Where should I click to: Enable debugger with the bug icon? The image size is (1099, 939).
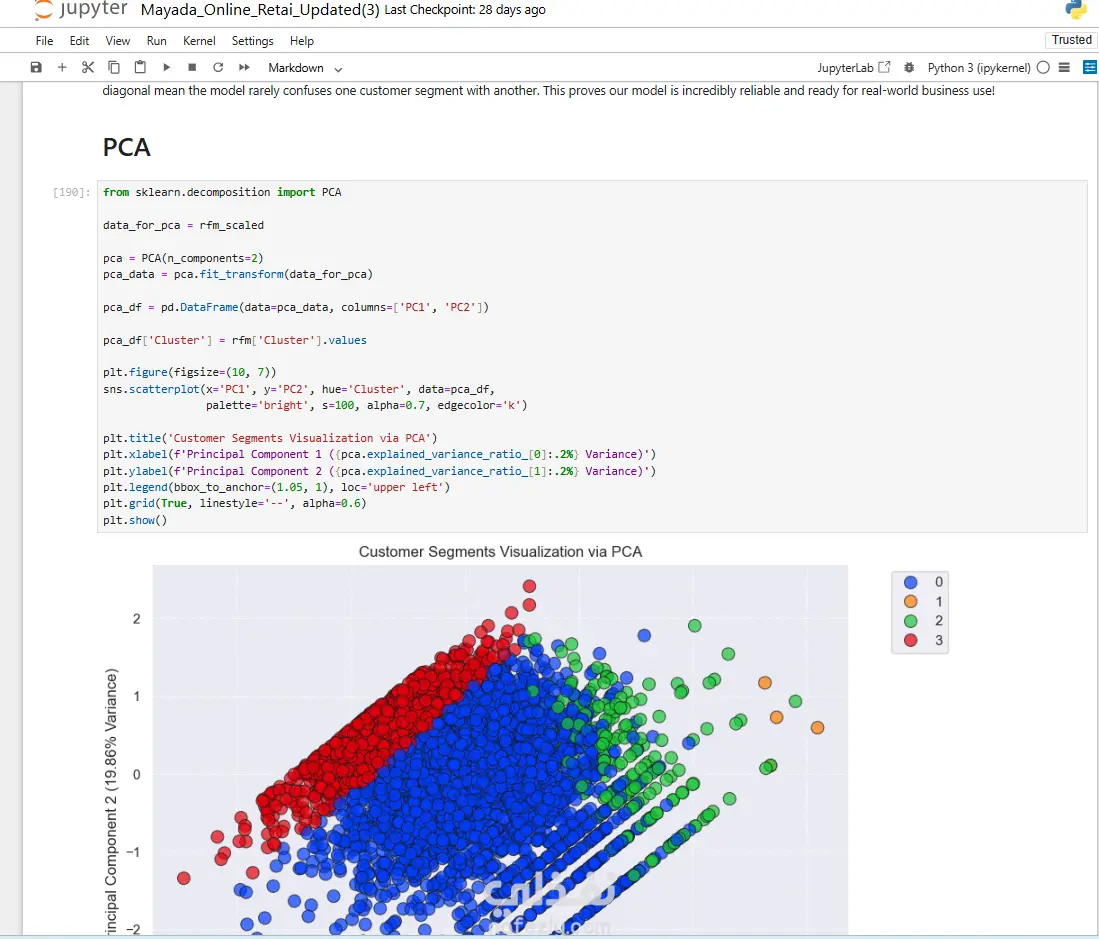pyautogui.click(x=909, y=68)
